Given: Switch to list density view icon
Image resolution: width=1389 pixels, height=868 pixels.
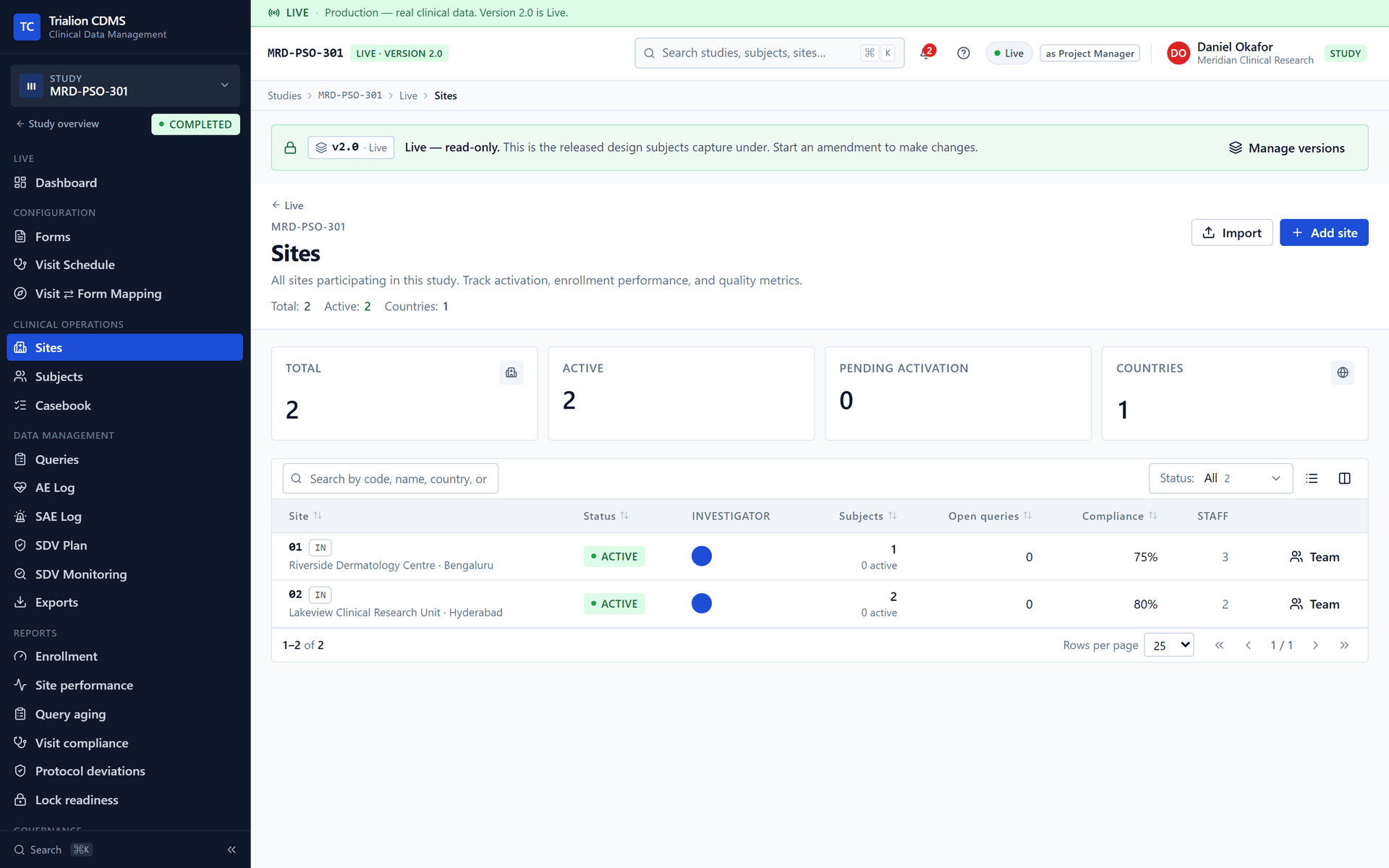Looking at the screenshot, I should point(1312,478).
